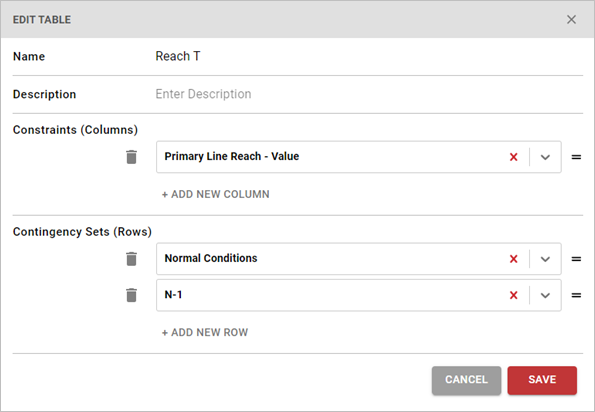Click Add New Row
The image size is (595, 412).
coord(205,332)
